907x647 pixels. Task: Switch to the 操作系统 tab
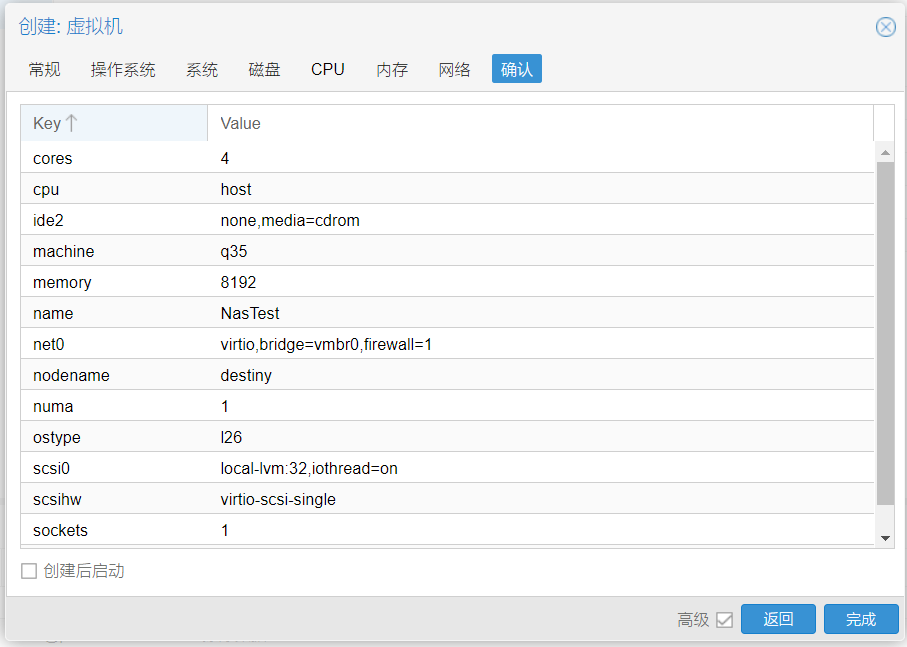123,69
